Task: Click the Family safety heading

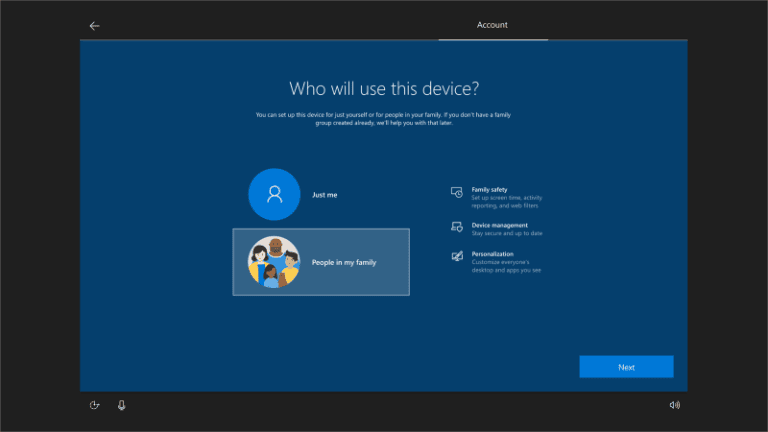Action: coord(489,190)
